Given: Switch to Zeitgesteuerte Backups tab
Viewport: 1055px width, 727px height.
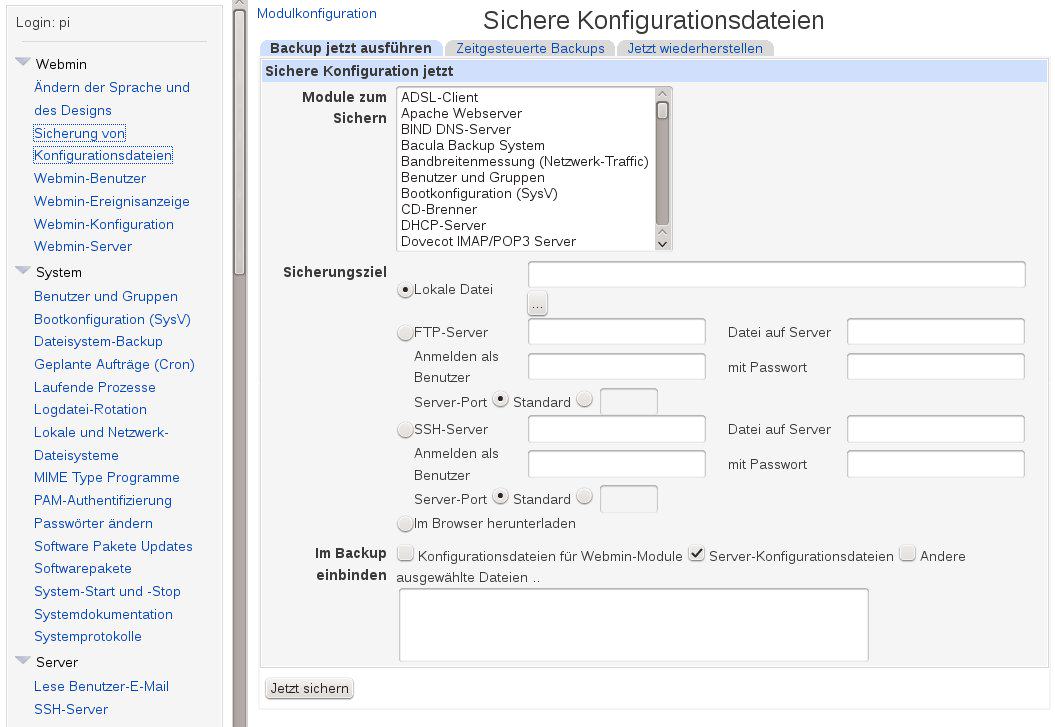Looking at the screenshot, I should [x=530, y=48].
